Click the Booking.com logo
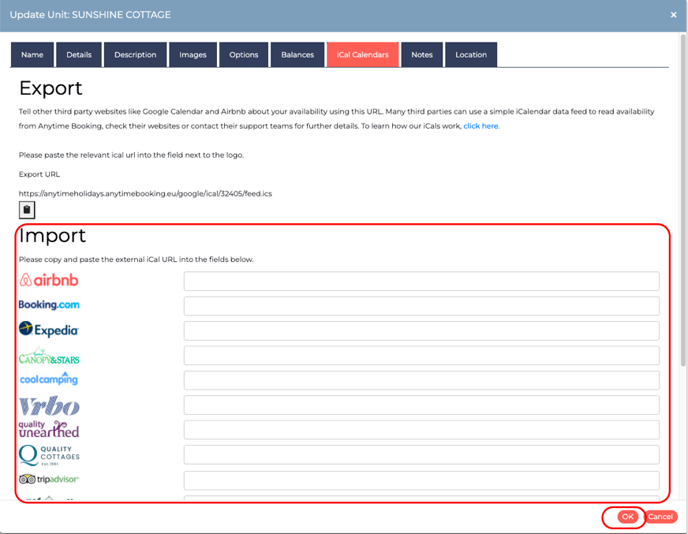 click(x=49, y=305)
